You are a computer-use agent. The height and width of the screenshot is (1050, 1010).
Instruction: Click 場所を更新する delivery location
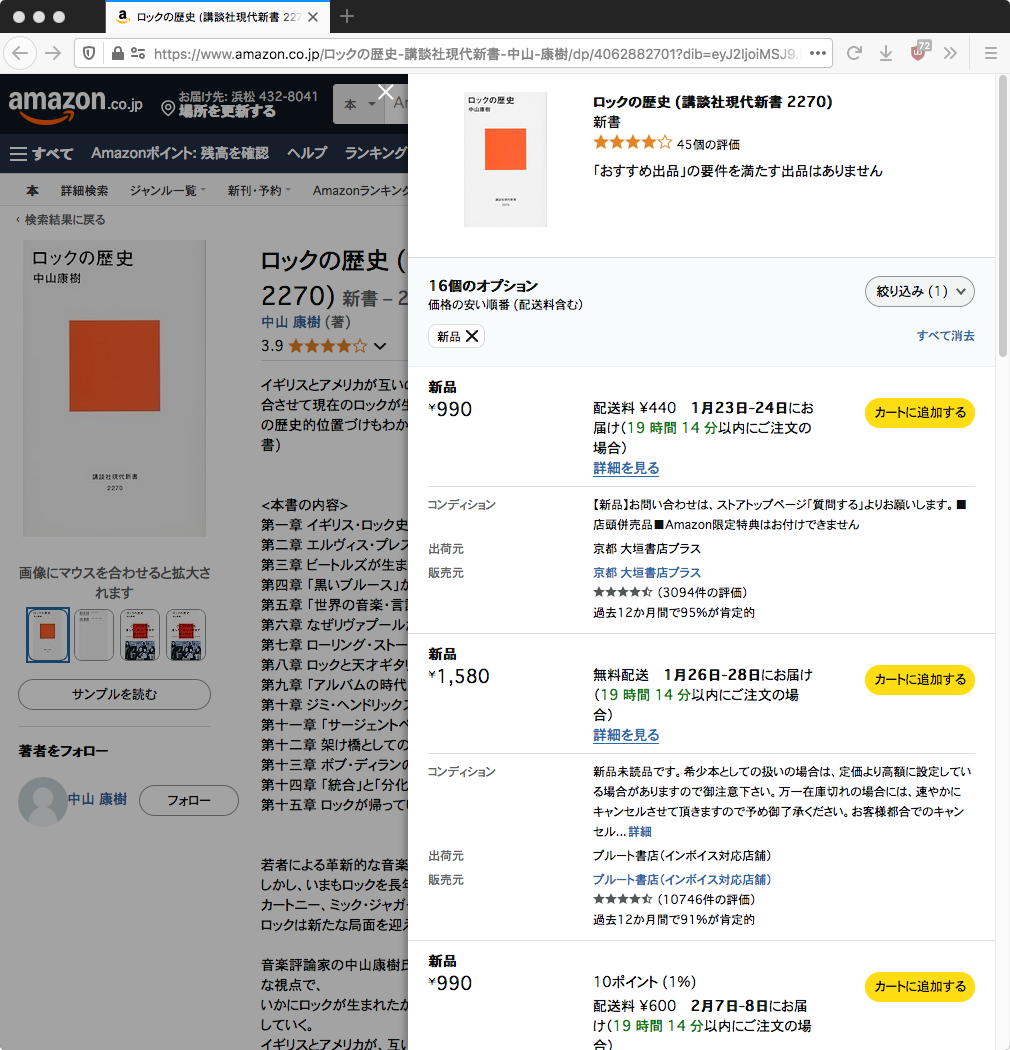click(227, 111)
